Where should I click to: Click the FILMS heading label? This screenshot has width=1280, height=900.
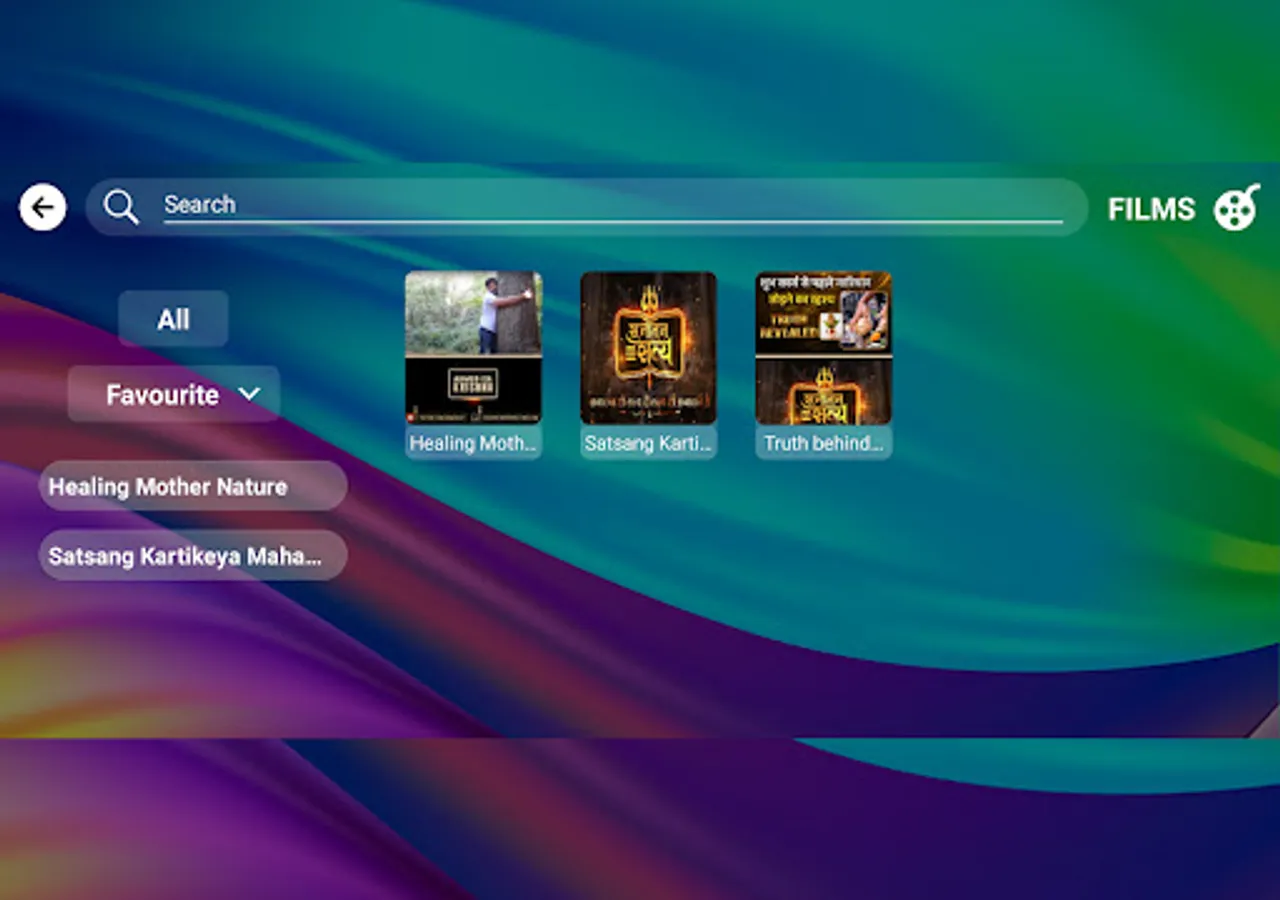[1151, 209]
